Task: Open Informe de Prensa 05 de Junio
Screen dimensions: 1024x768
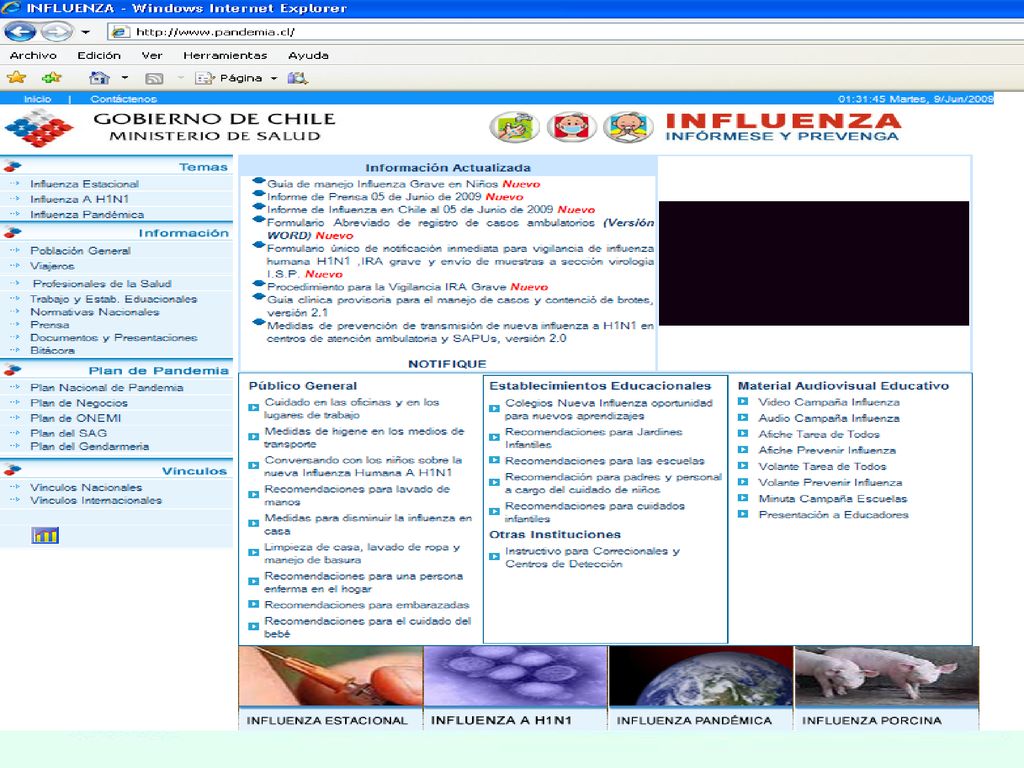Action: click(374, 197)
